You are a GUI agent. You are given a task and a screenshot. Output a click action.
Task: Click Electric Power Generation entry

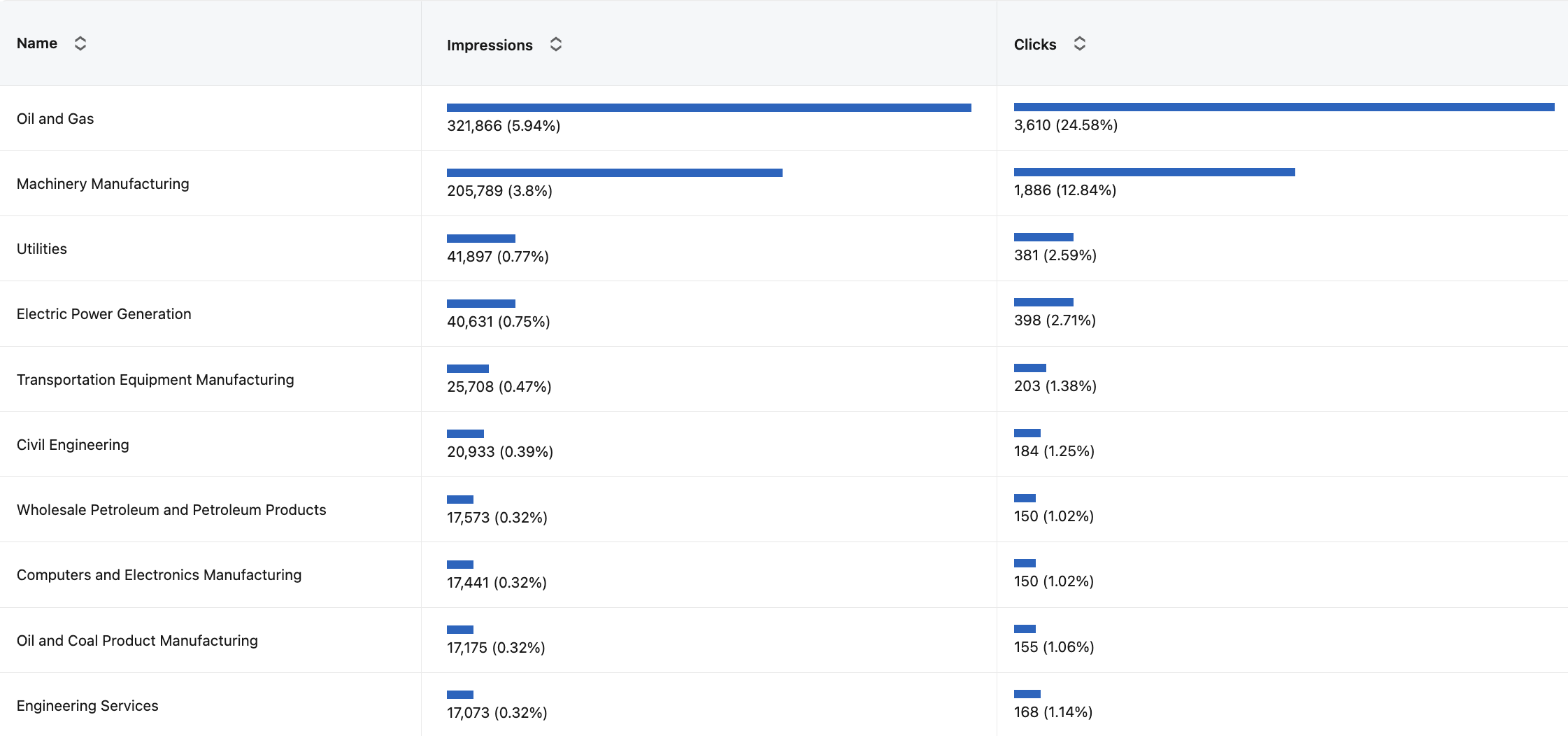[104, 314]
